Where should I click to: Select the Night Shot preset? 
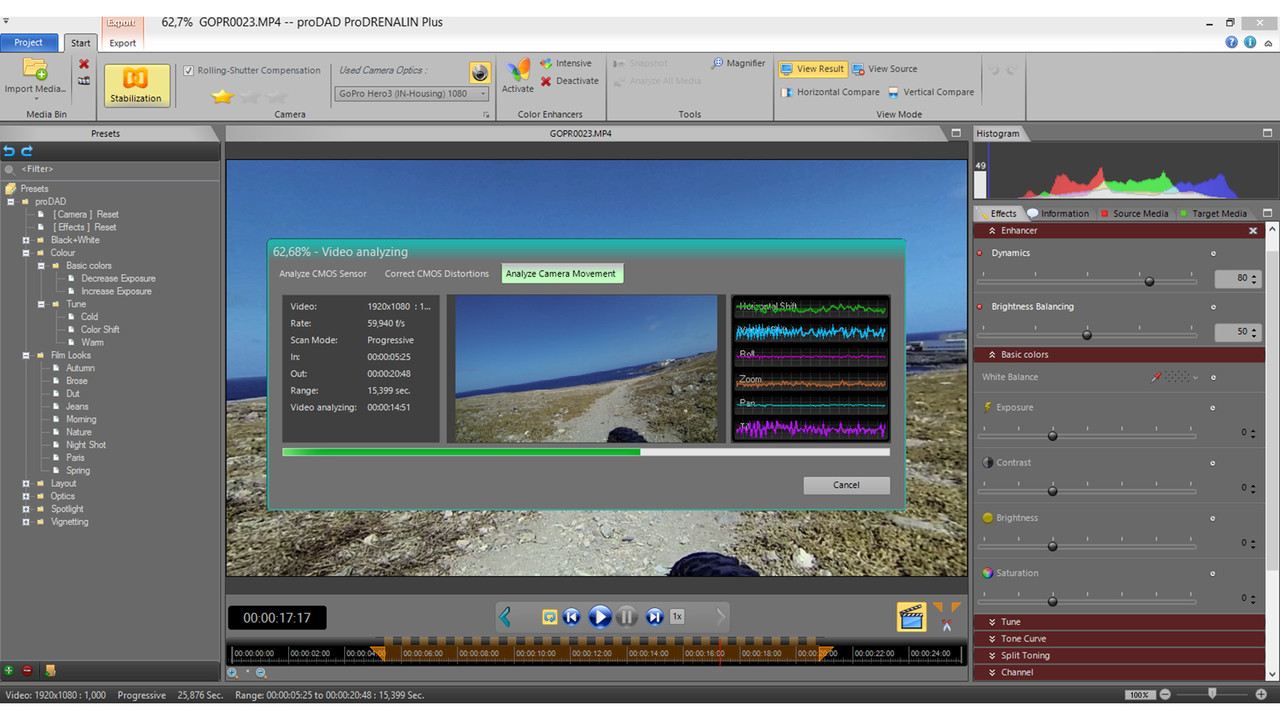point(86,445)
